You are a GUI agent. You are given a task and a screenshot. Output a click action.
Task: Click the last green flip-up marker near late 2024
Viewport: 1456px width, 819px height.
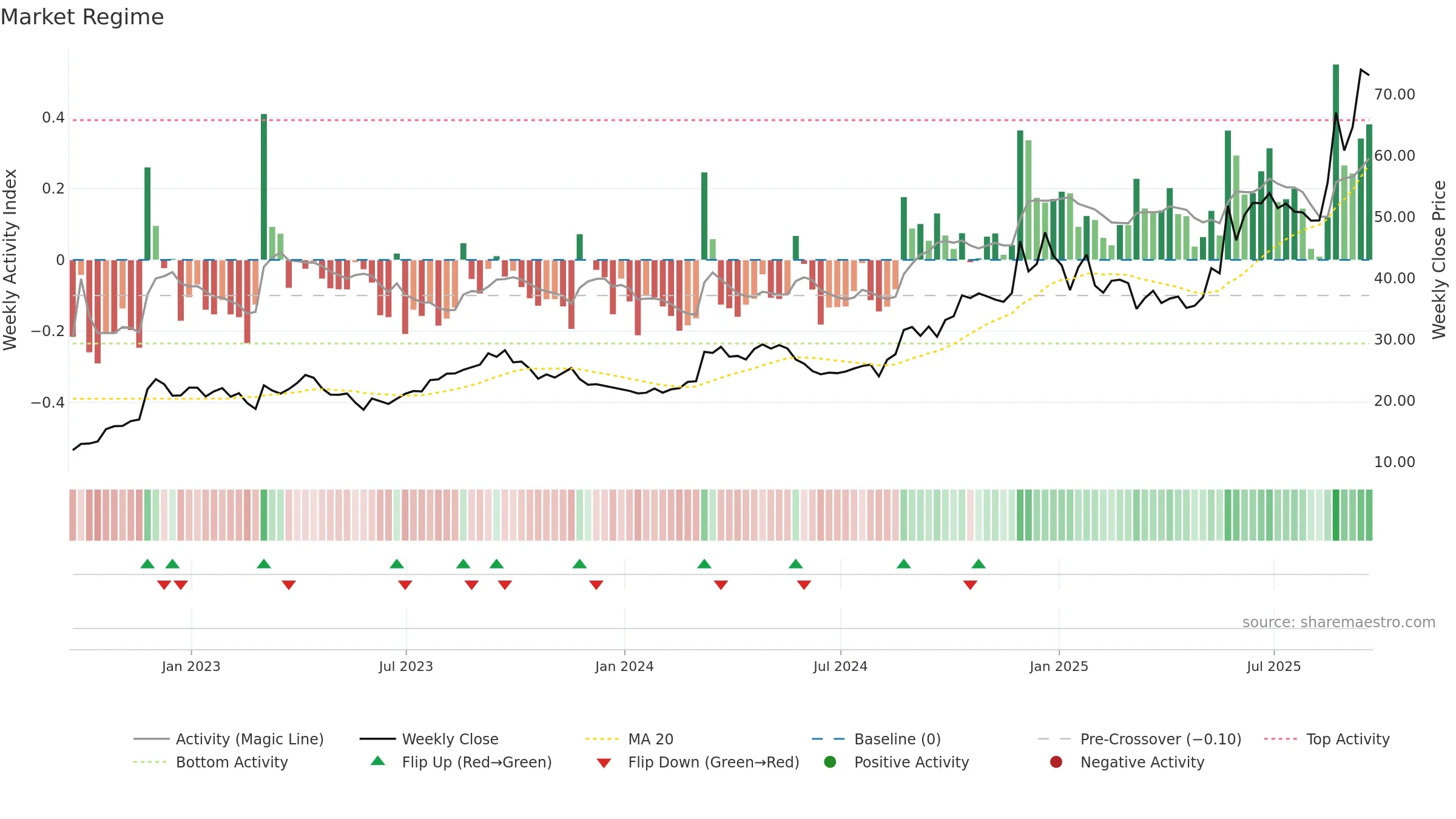979,564
